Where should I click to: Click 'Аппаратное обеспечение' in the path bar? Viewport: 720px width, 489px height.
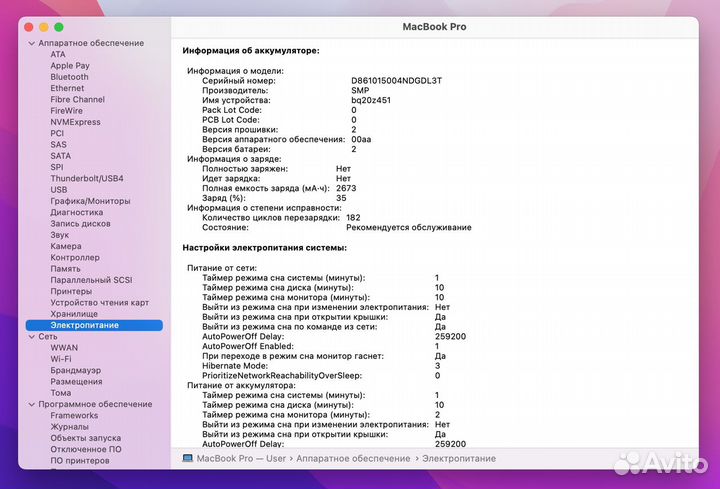pyautogui.click(x=353, y=459)
